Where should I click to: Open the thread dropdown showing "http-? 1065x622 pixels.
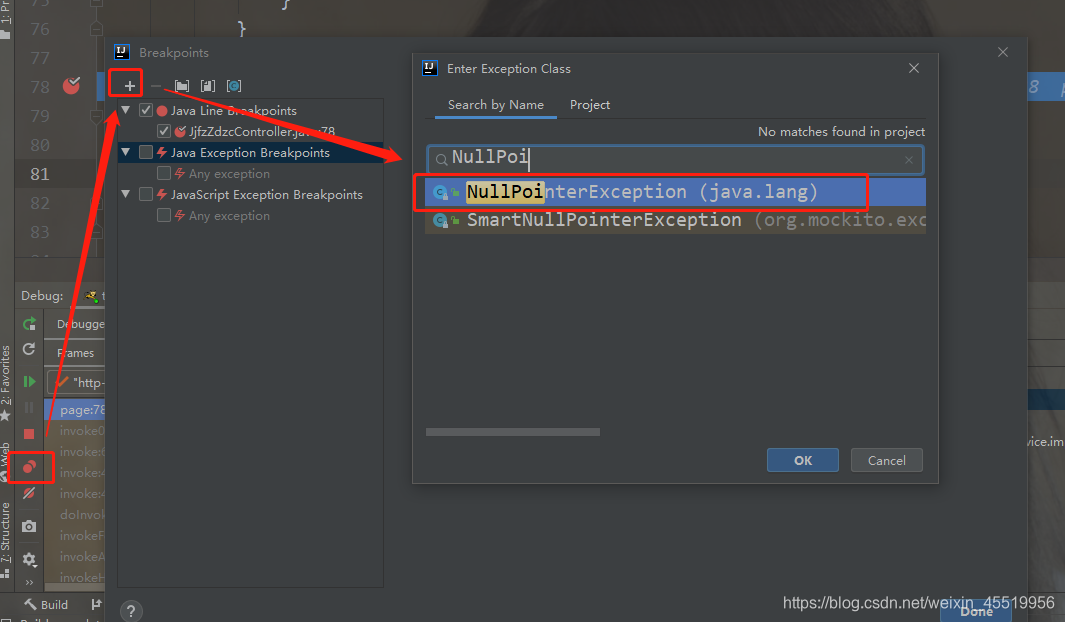pos(75,382)
